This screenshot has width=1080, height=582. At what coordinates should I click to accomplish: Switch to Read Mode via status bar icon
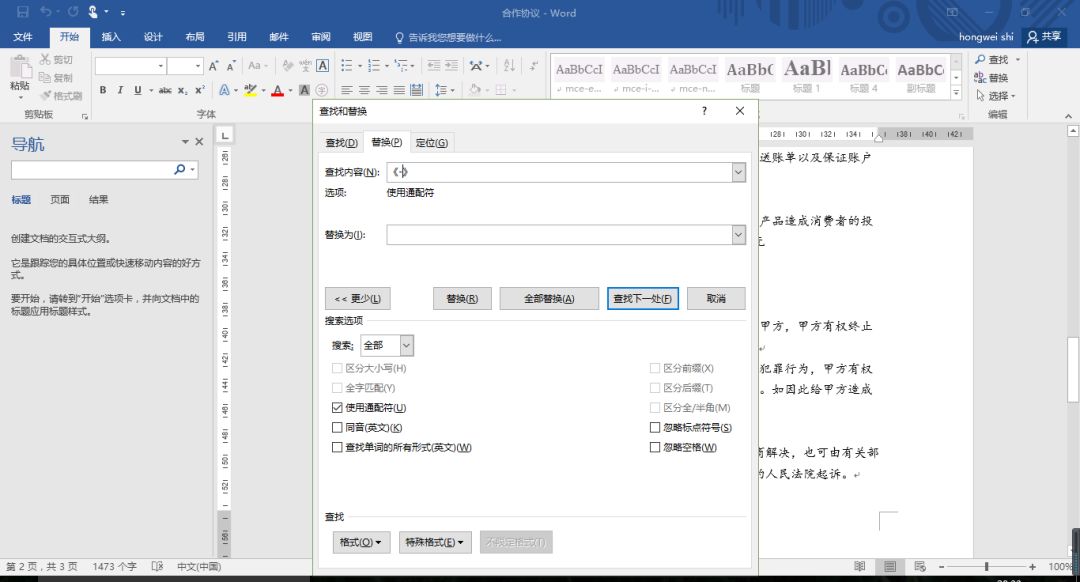[858, 566]
